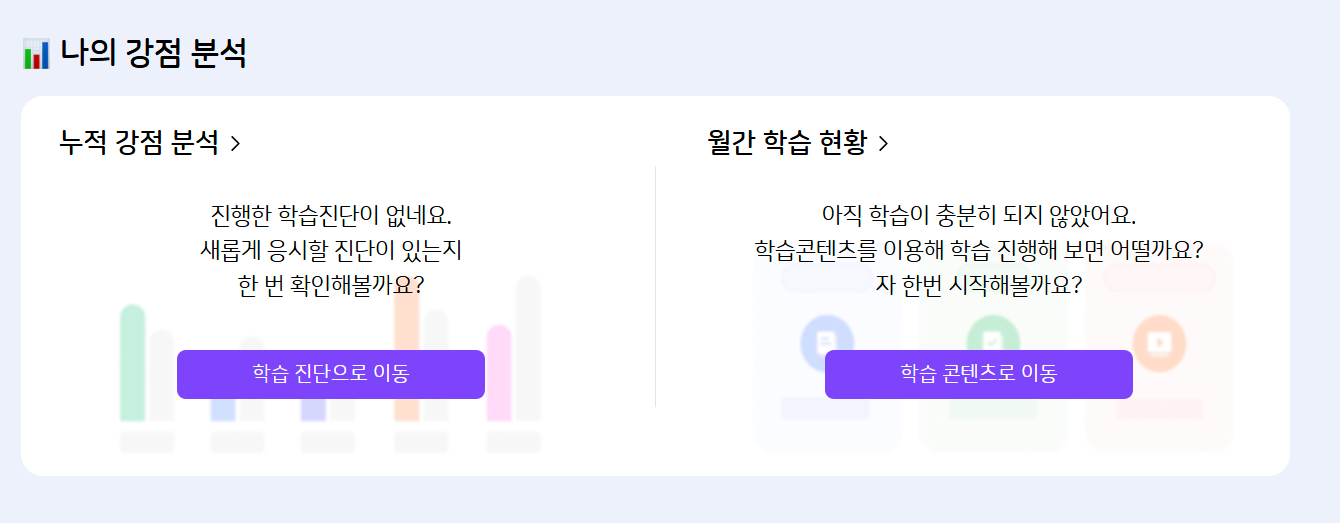
Task: Click the short blue bar in chart
Action: coord(223,410)
